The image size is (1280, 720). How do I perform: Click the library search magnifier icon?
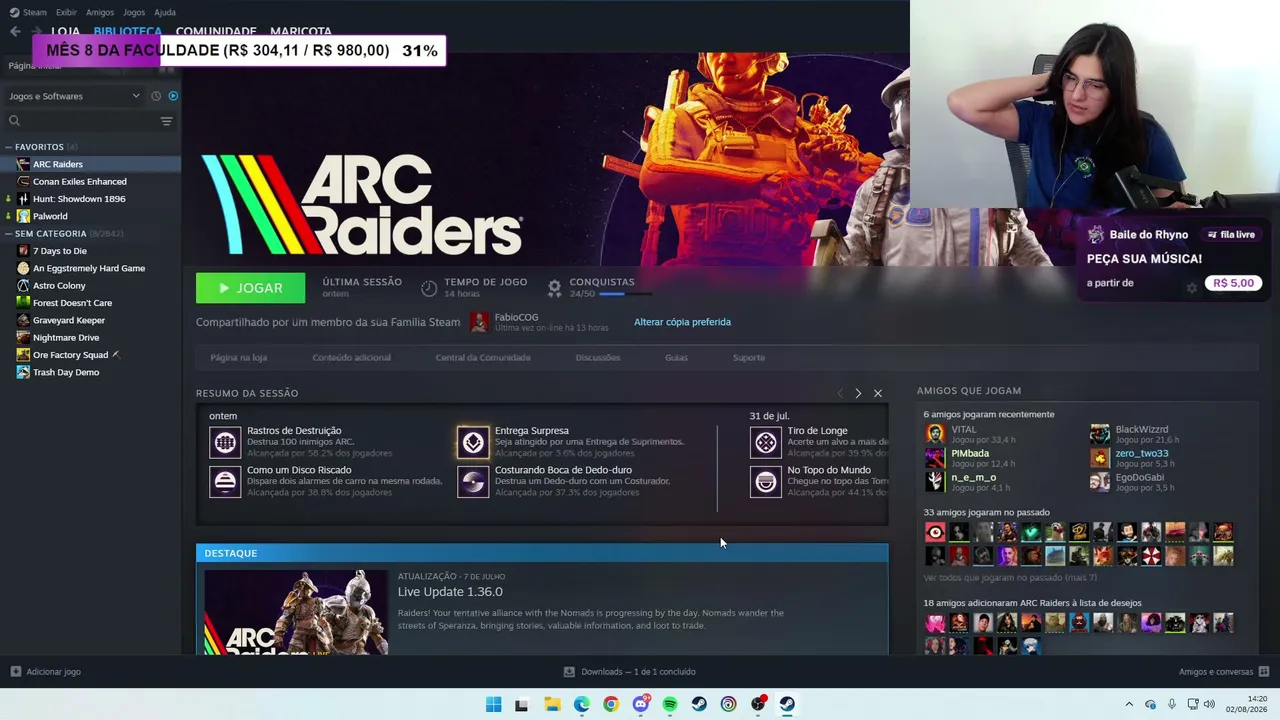tap(14, 121)
